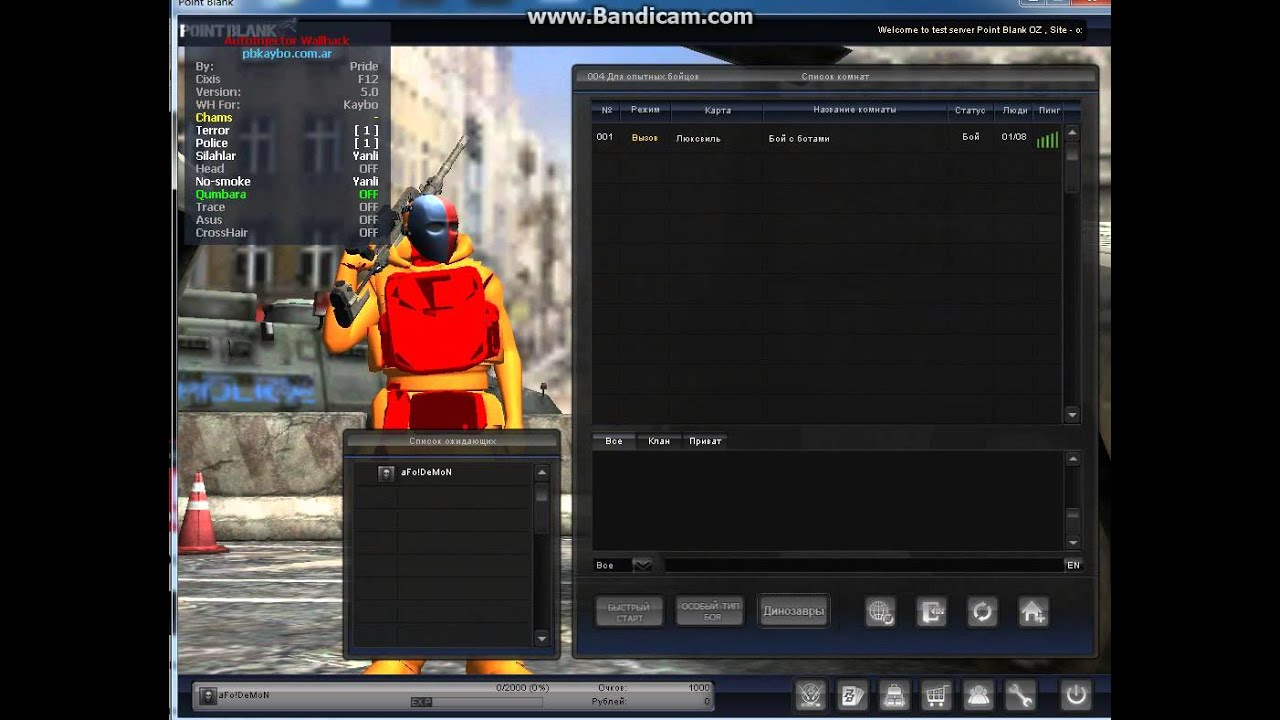Sort rooms by Карта column header
This screenshot has width=1280, height=720.
(717, 110)
